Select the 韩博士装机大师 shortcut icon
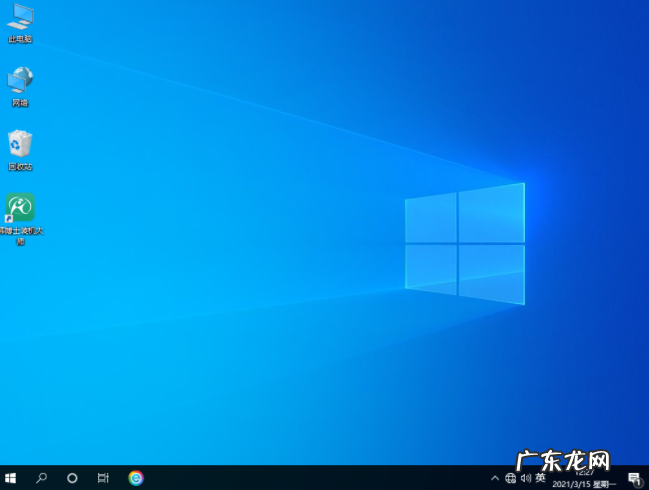 (20, 208)
